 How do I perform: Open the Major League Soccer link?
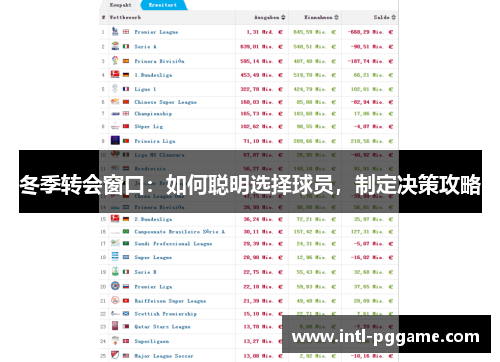[164, 356]
